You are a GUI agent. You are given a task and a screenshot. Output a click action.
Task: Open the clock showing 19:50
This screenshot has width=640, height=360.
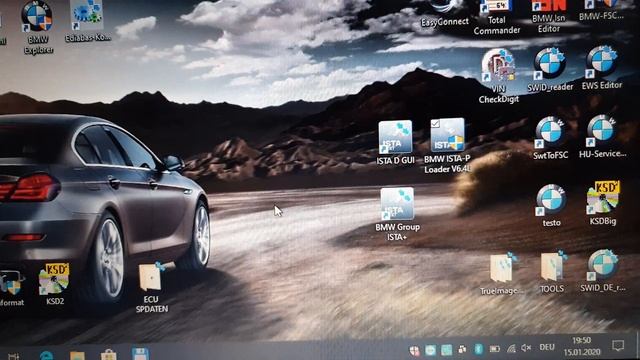point(582,346)
